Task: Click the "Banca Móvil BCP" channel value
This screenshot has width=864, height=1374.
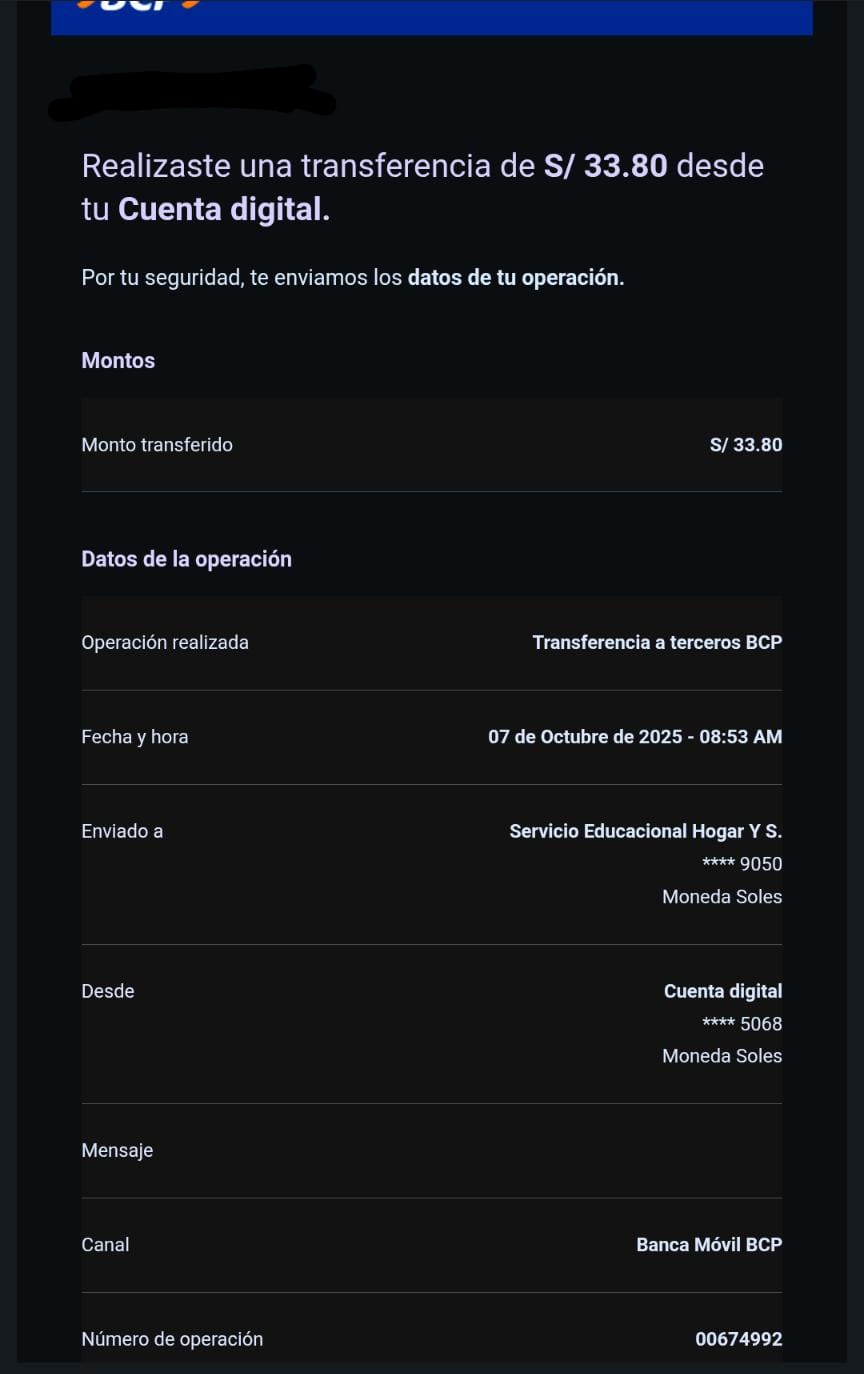Action: click(x=709, y=1245)
